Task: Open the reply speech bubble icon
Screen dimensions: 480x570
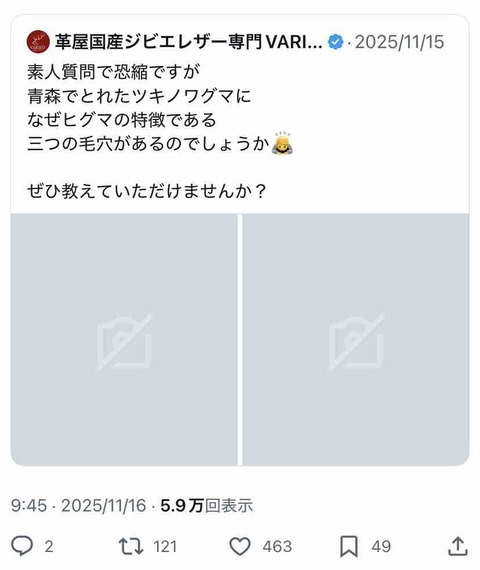Action: point(22,546)
